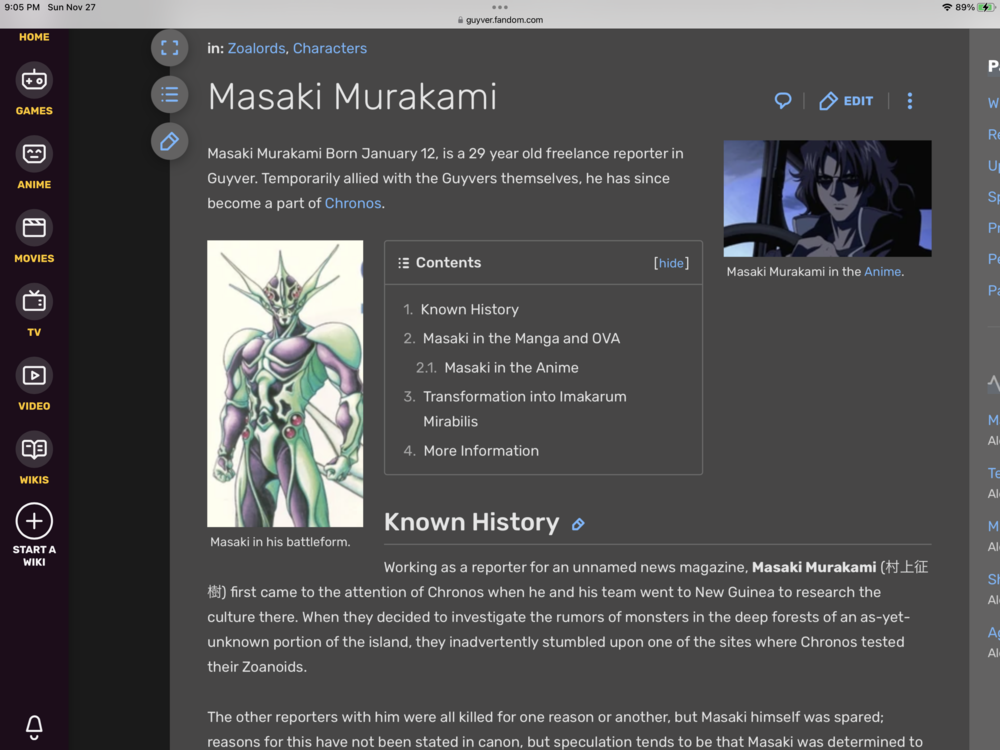Click the Masaki Murakami page title
Screen dimensions: 1000x750
pyautogui.click(x=352, y=97)
